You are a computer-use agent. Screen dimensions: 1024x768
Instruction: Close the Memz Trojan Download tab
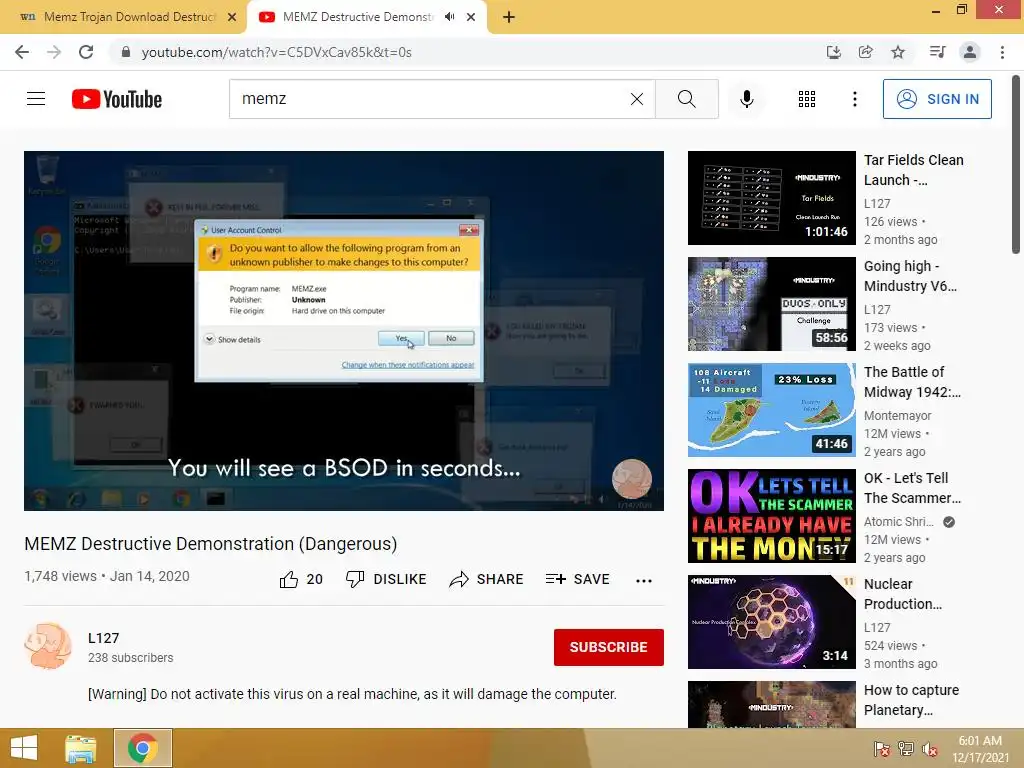click(232, 18)
